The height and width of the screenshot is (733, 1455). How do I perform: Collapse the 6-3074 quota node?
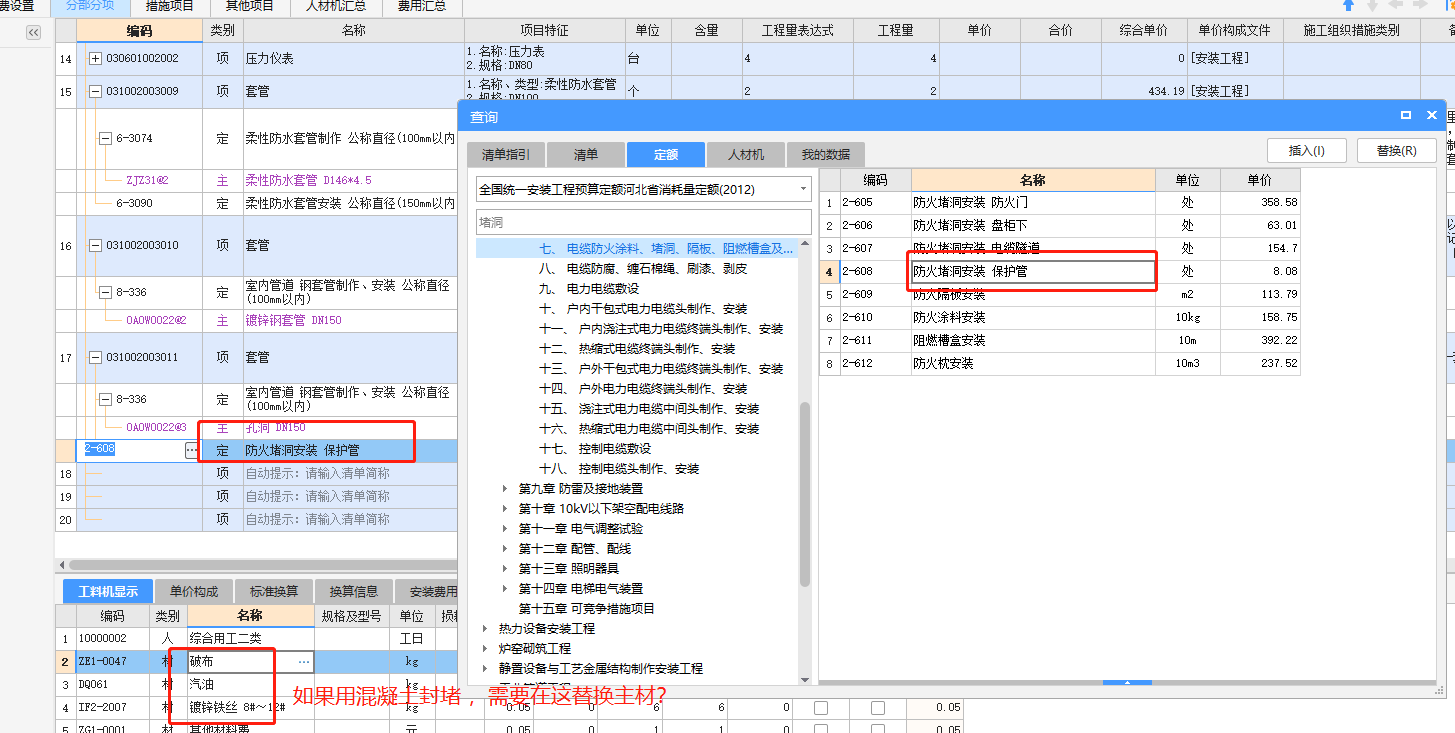point(105,139)
